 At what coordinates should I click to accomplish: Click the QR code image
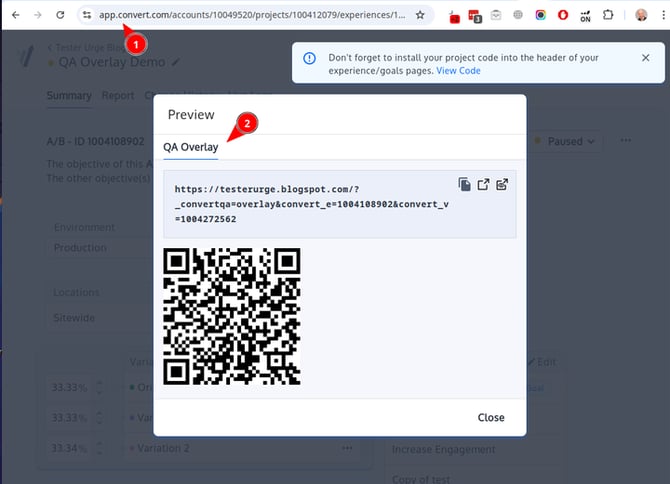coord(232,316)
